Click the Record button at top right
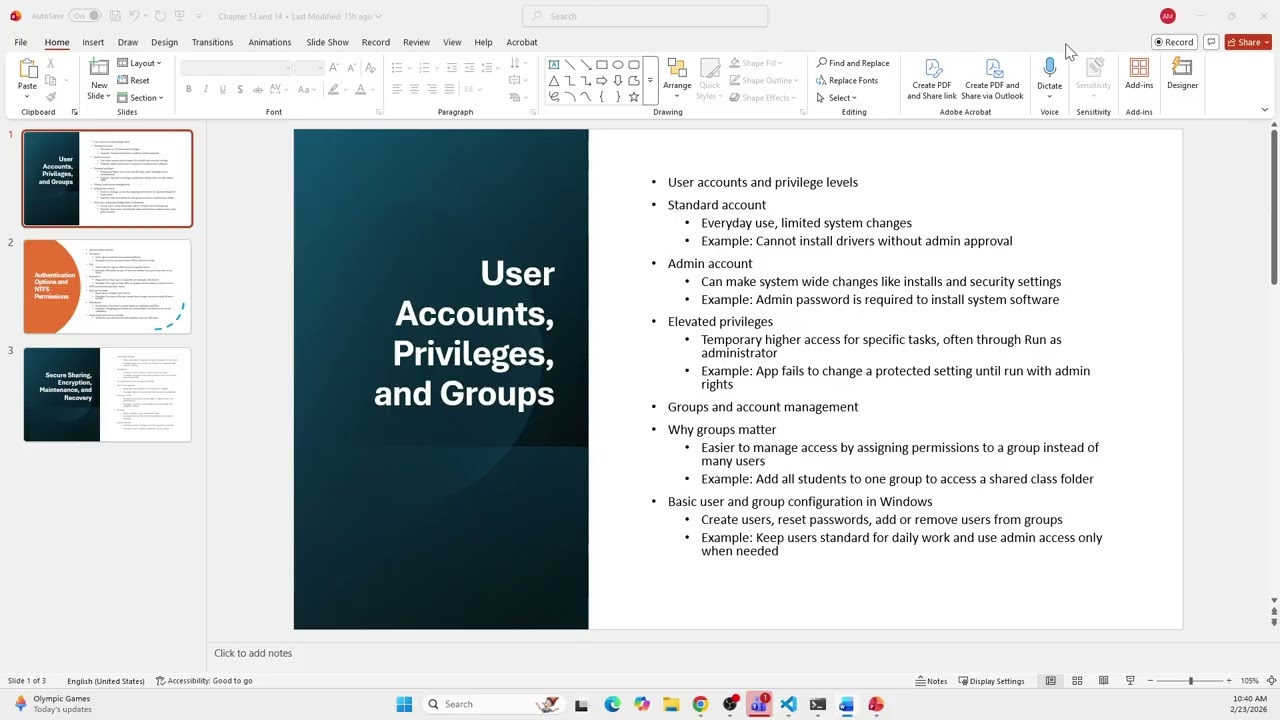 (1174, 42)
